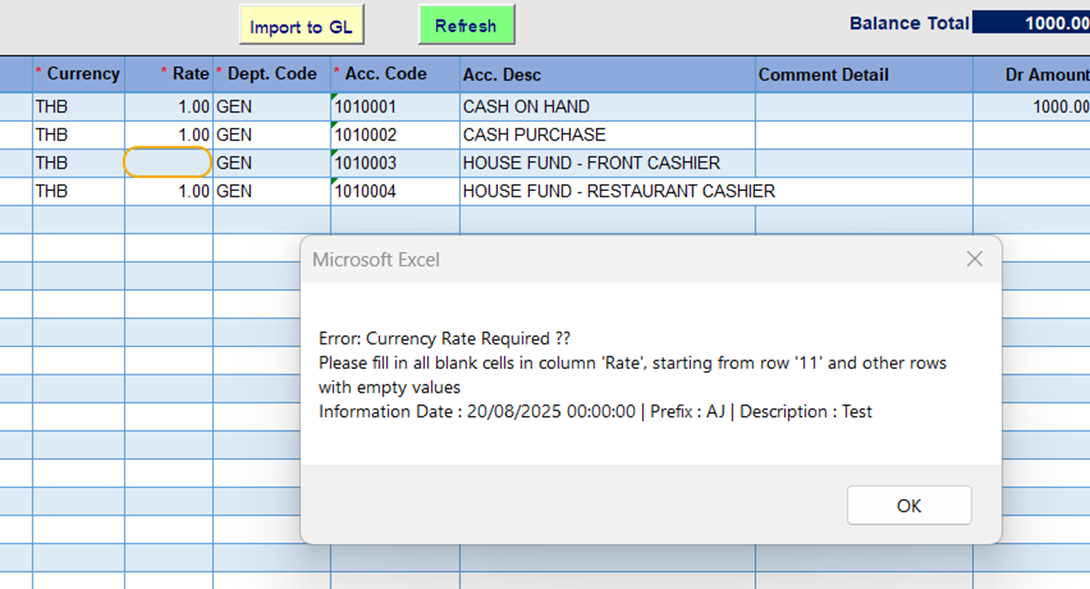Select HOUSE FUND - RESTAURANT CASHIER cell

(606, 191)
